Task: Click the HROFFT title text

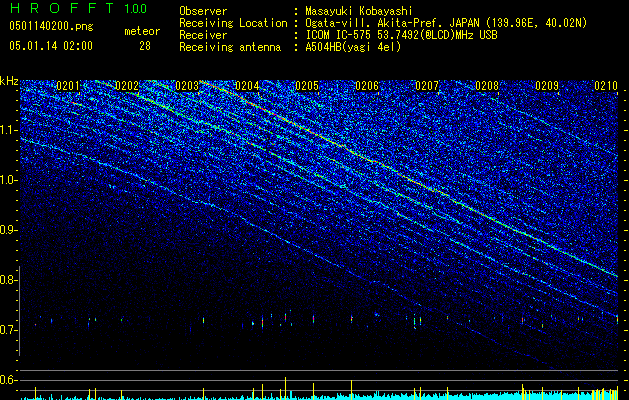Action: (x=63, y=8)
